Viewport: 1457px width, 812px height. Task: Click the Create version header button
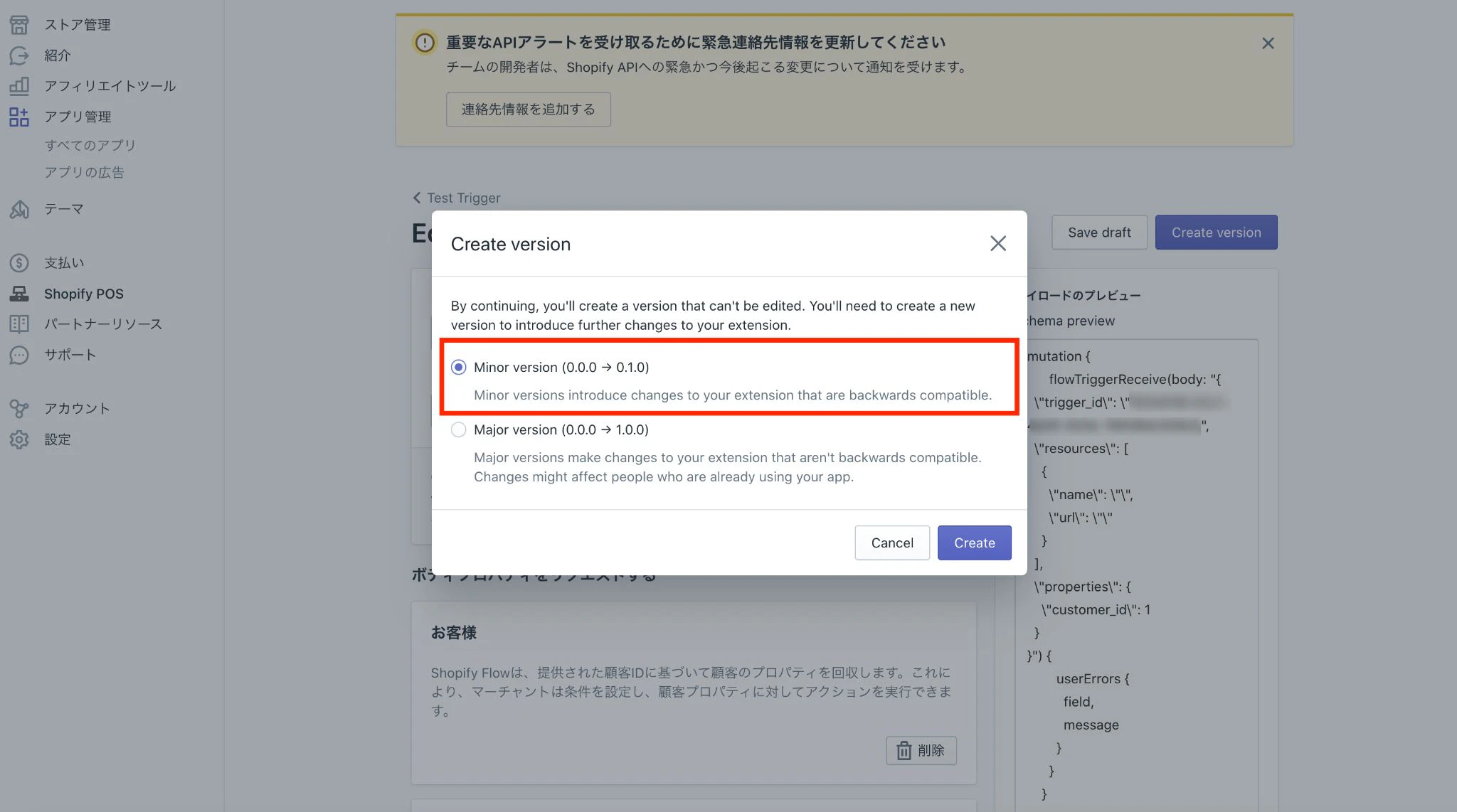click(x=1216, y=233)
